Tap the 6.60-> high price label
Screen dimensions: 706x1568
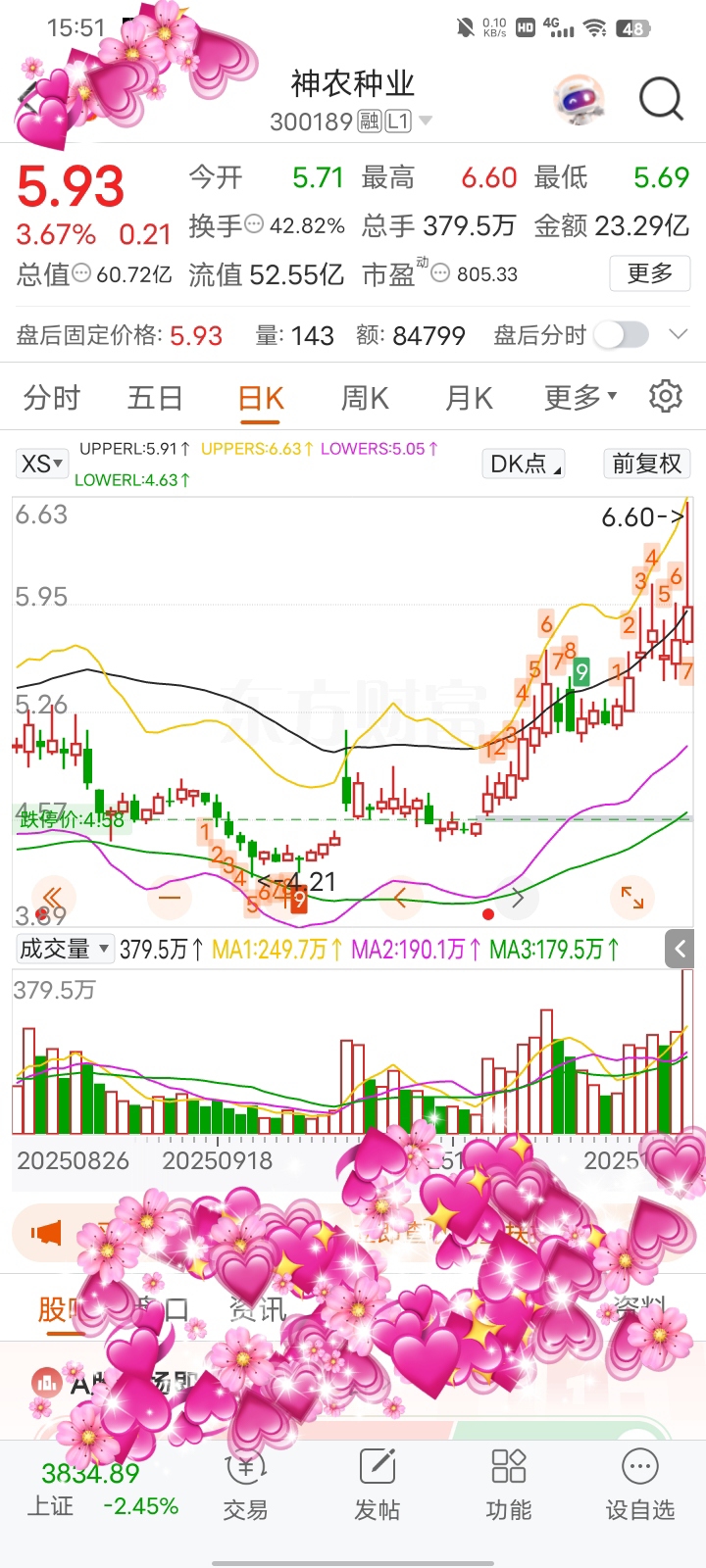[642, 516]
